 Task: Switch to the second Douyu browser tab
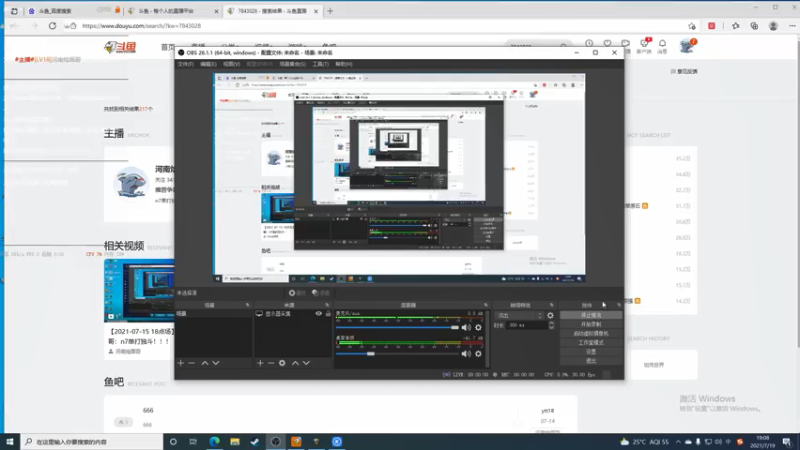click(x=172, y=11)
